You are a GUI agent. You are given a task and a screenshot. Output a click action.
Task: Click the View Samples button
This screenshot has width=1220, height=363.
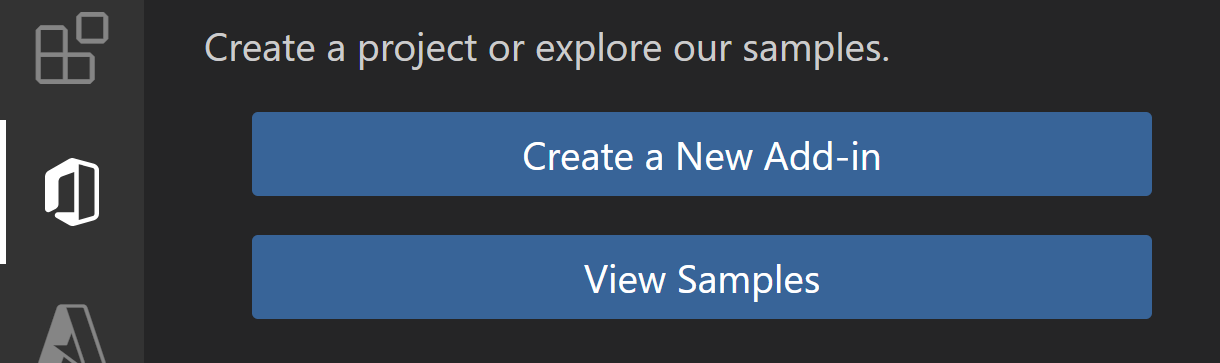click(x=702, y=277)
